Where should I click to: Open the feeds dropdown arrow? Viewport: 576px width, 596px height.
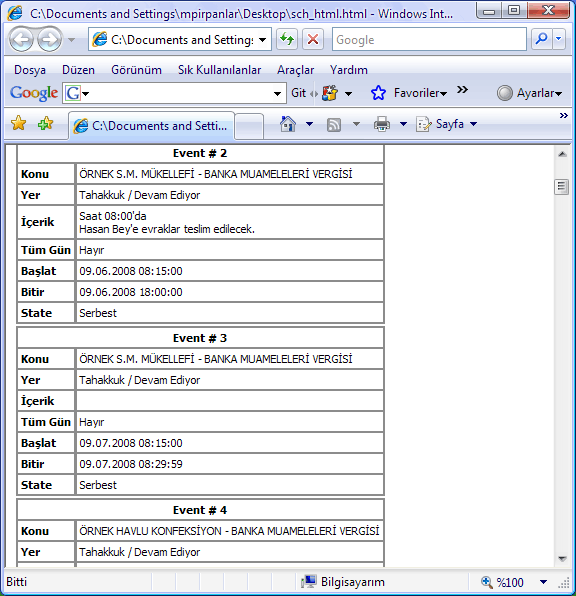(x=356, y=124)
